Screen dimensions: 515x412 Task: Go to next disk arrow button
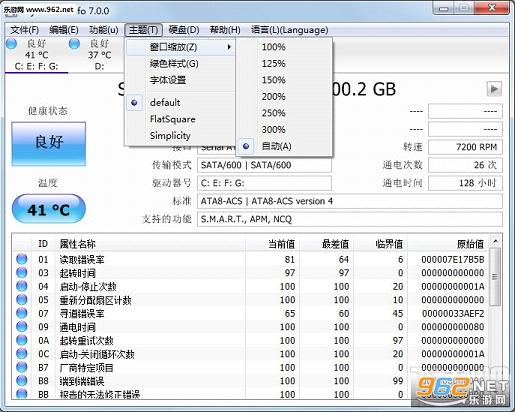(494, 89)
